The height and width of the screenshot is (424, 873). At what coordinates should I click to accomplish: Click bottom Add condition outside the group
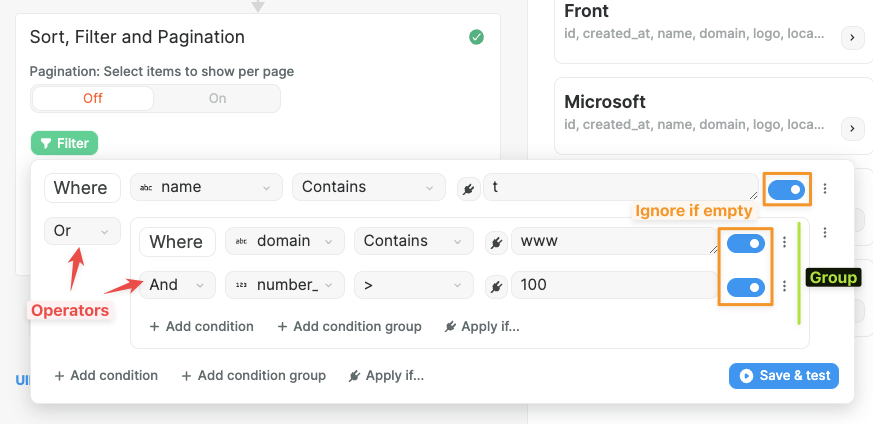click(106, 376)
